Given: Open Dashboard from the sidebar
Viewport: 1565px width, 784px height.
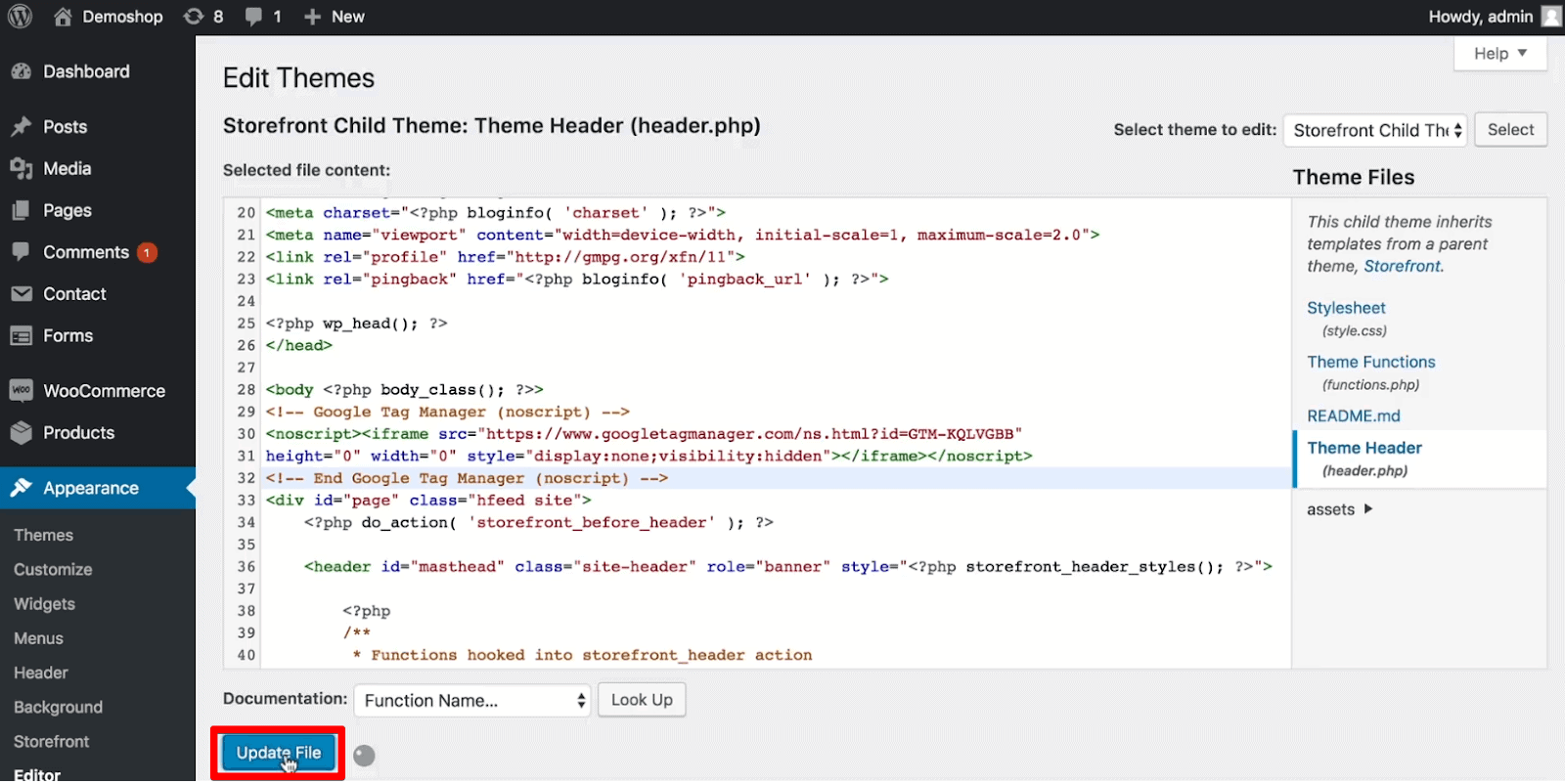Looking at the screenshot, I should [x=86, y=71].
